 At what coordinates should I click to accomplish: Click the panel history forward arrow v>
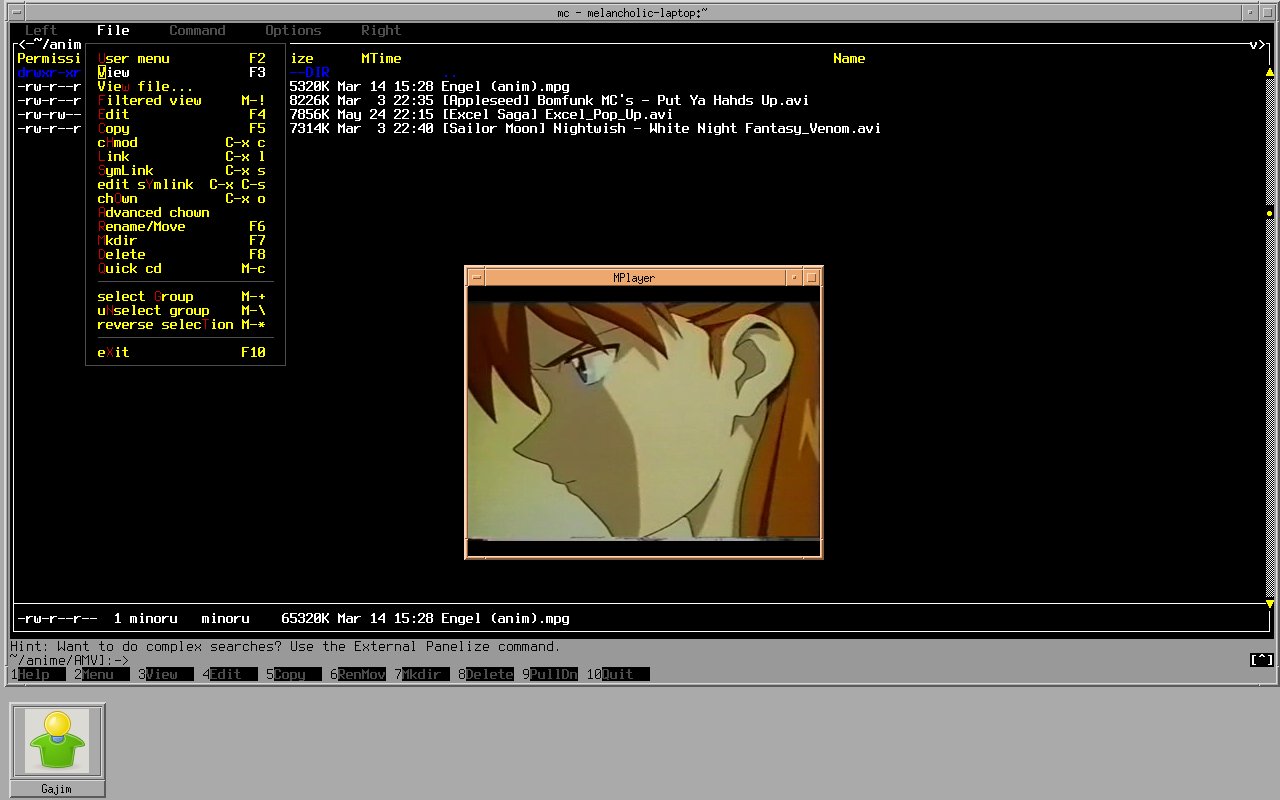tap(1258, 45)
